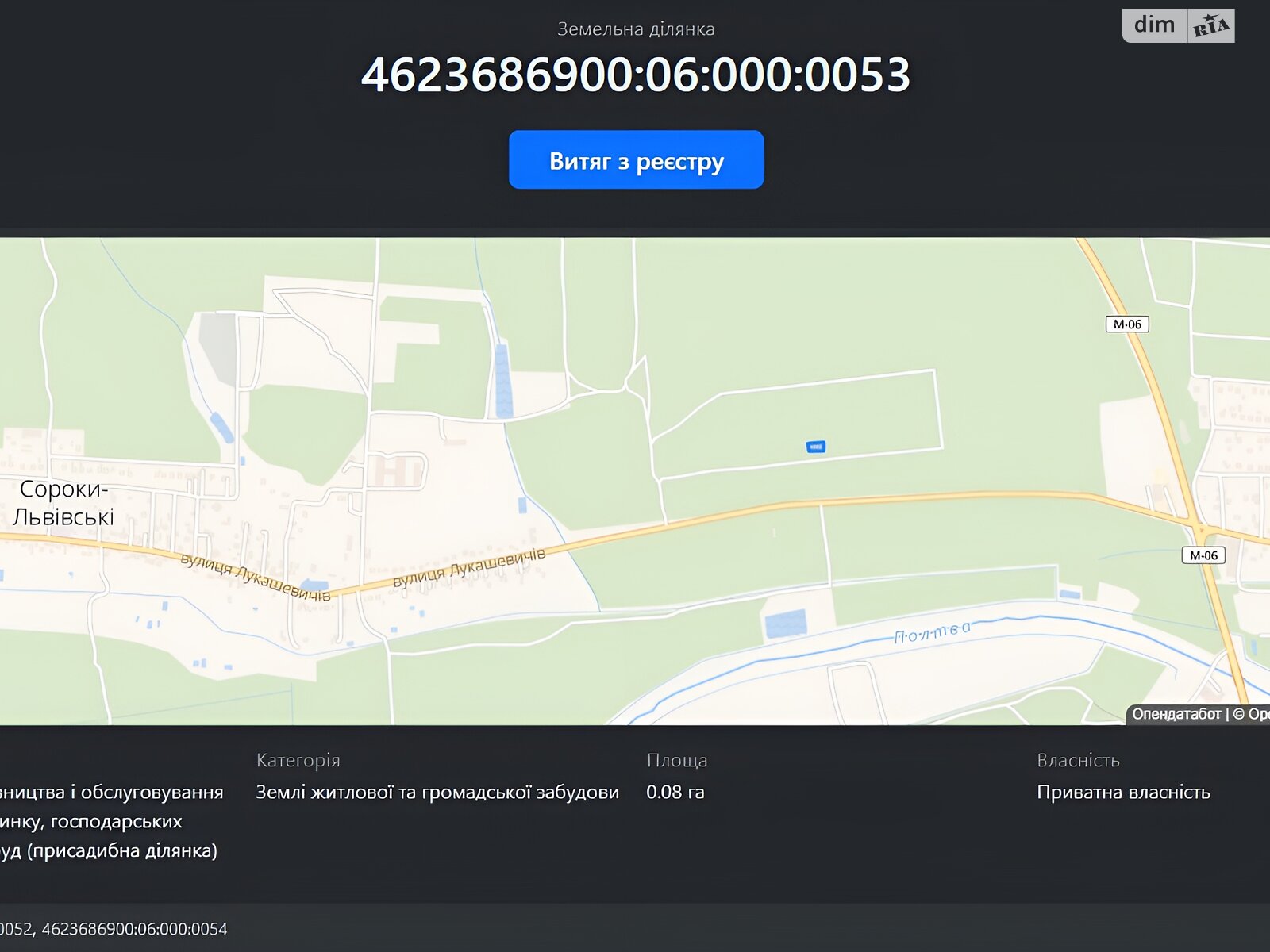The image size is (1270, 952).
Task: Click the large blue pond near Полтва
Action: coord(786,624)
